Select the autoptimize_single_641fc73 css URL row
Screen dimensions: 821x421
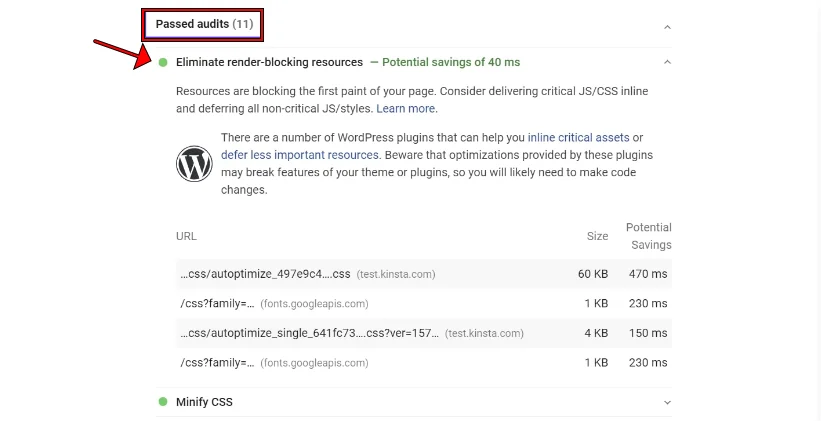[424, 333]
